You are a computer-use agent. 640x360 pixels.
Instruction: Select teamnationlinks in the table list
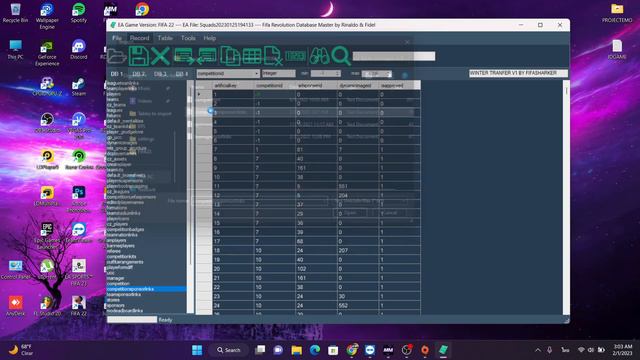tap(122, 235)
